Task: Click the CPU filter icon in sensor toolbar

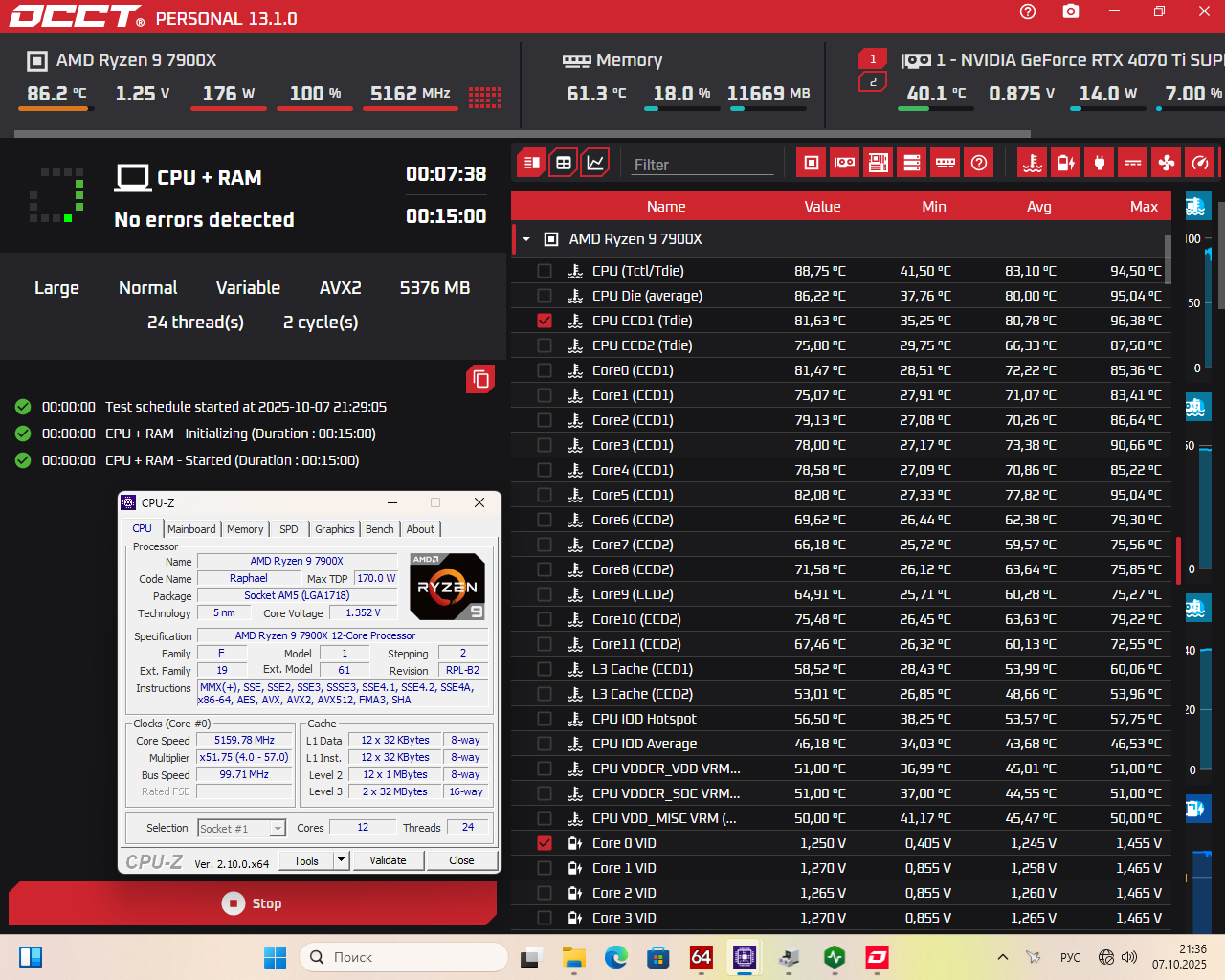Action: pyautogui.click(x=812, y=163)
